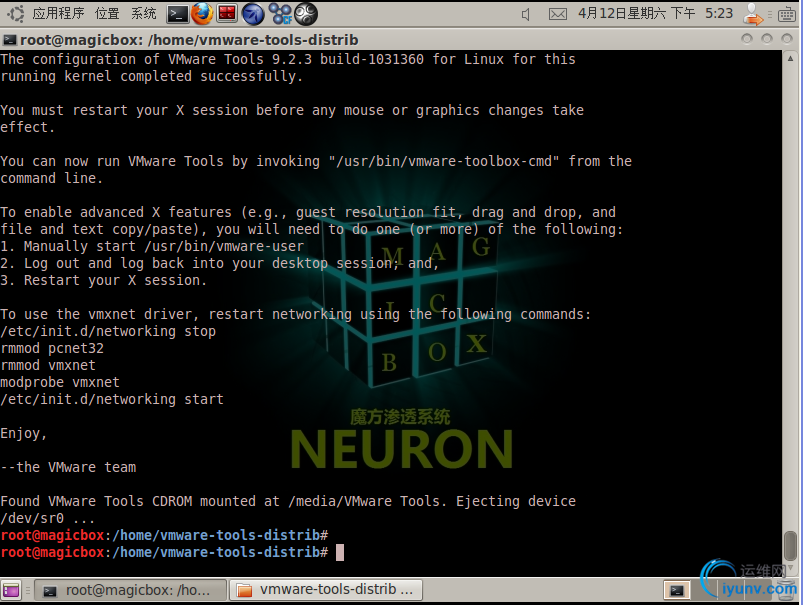Click the line starting "Found VMware Tools CDROM"
Image resolution: width=803 pixels, height=605 pixels.
point(288,501)
